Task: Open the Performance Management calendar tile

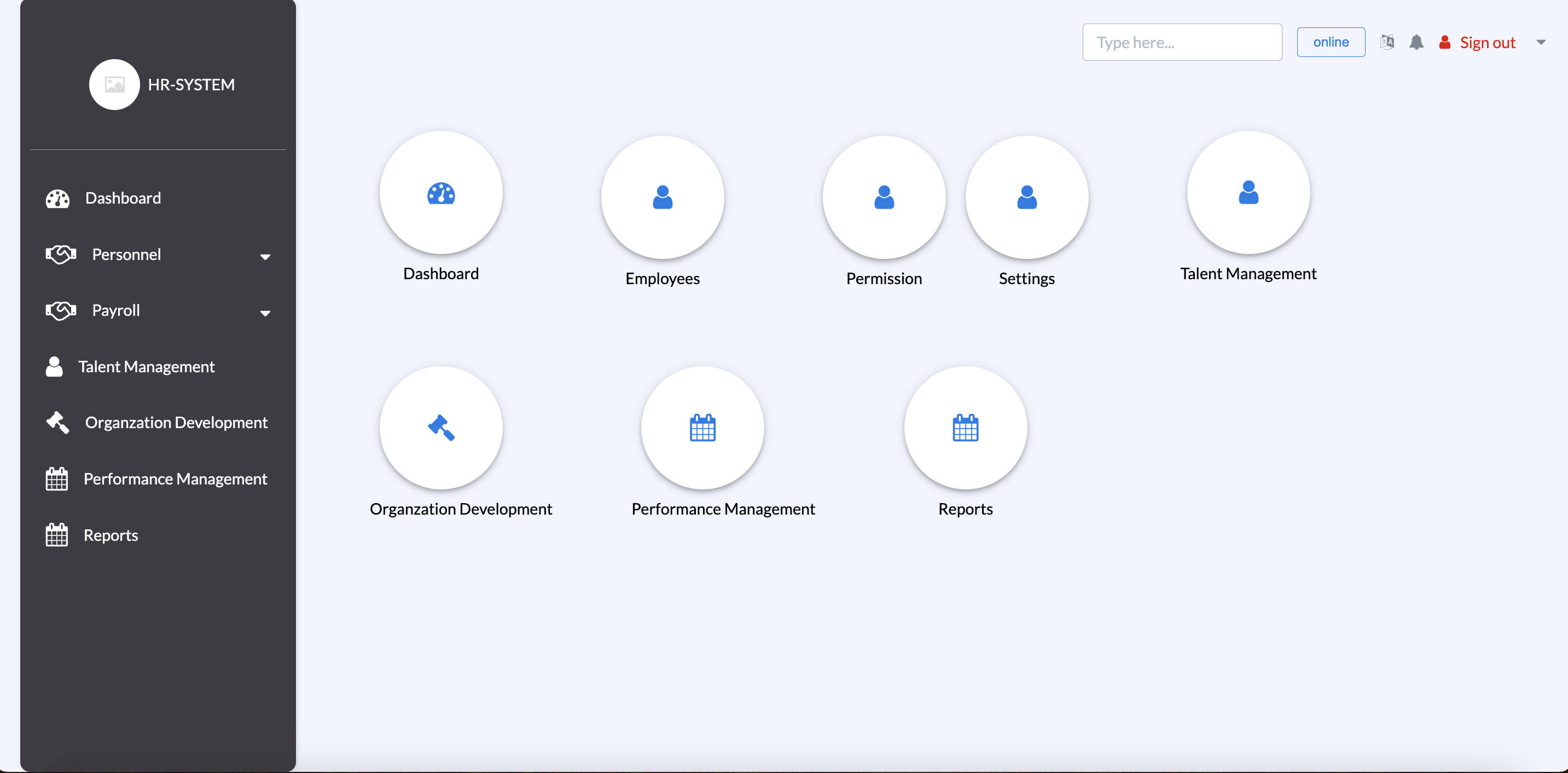Action: [x=702, y=428]
